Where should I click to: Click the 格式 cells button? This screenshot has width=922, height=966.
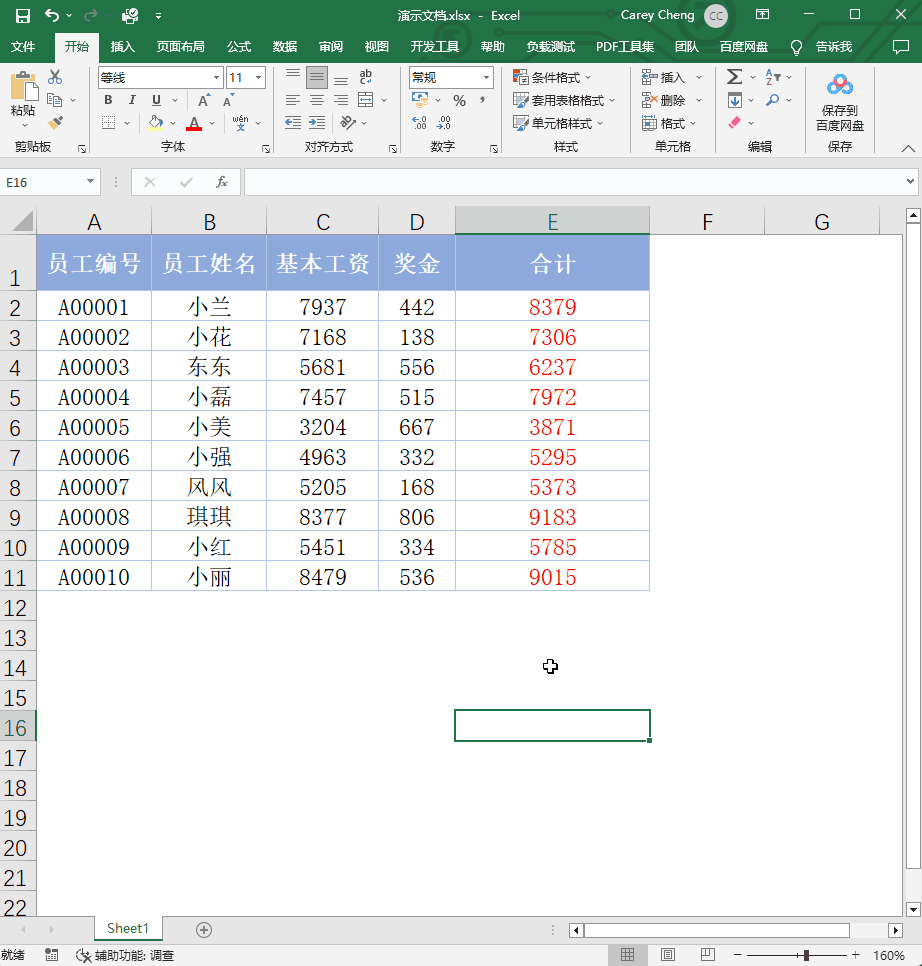(x=663, y=123)
